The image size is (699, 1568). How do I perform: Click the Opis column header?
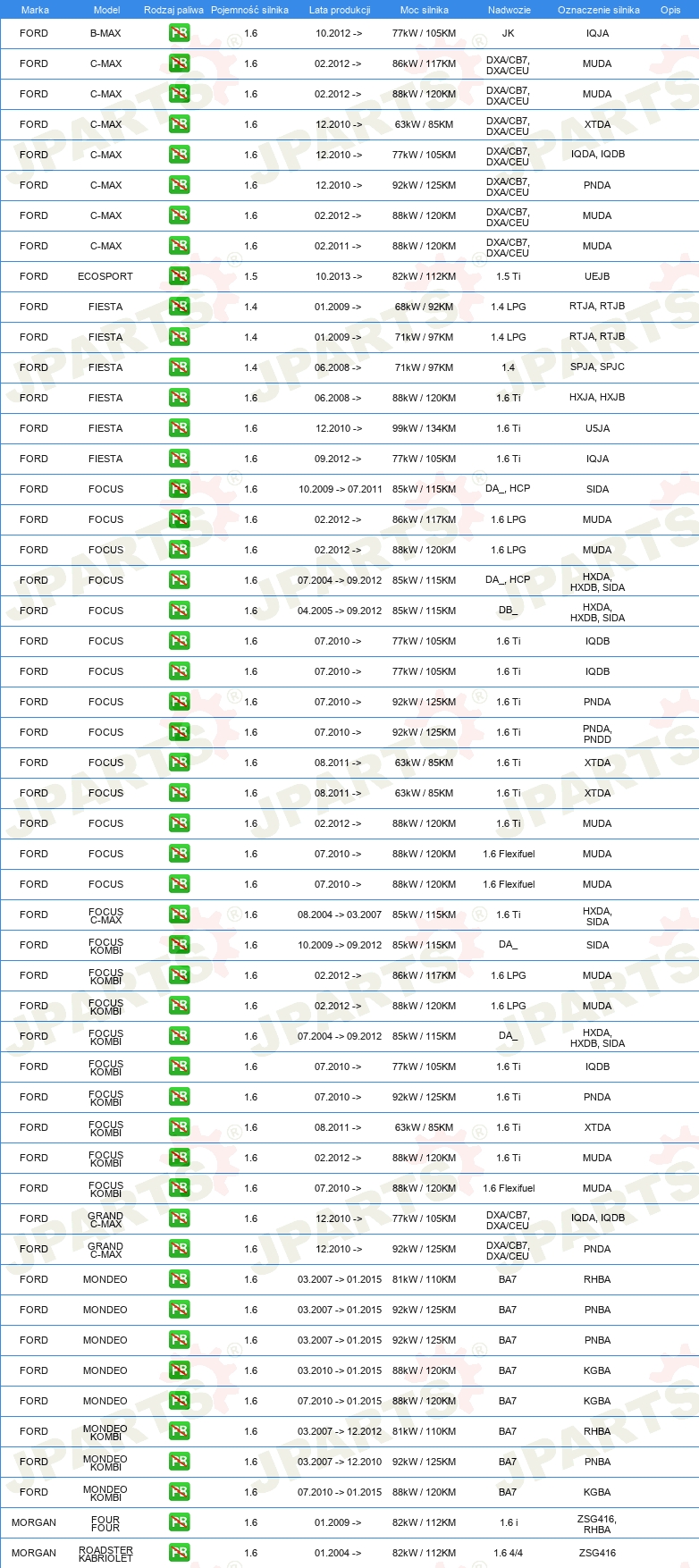pos(670,10)
